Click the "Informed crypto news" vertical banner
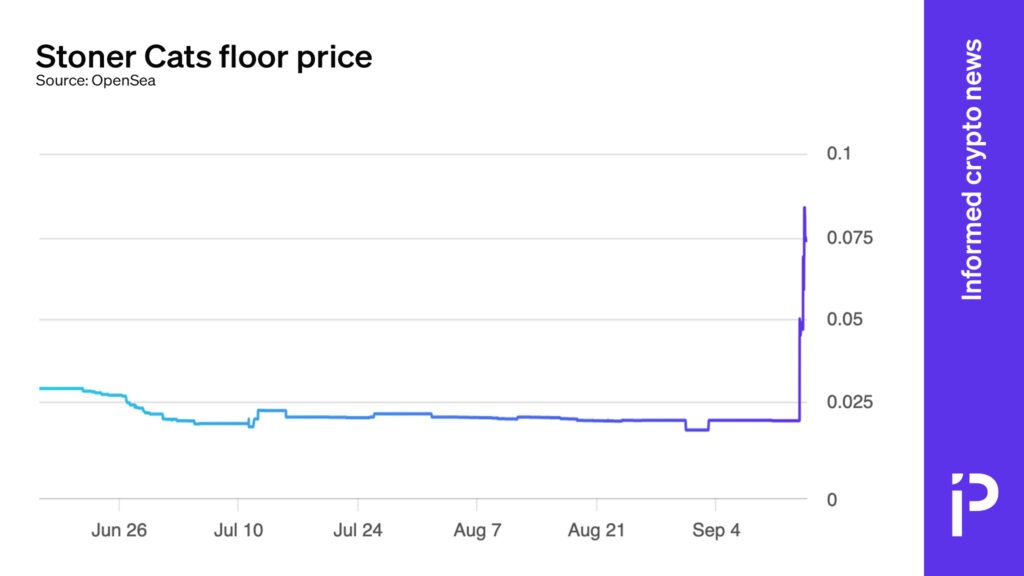 point(972,170)
